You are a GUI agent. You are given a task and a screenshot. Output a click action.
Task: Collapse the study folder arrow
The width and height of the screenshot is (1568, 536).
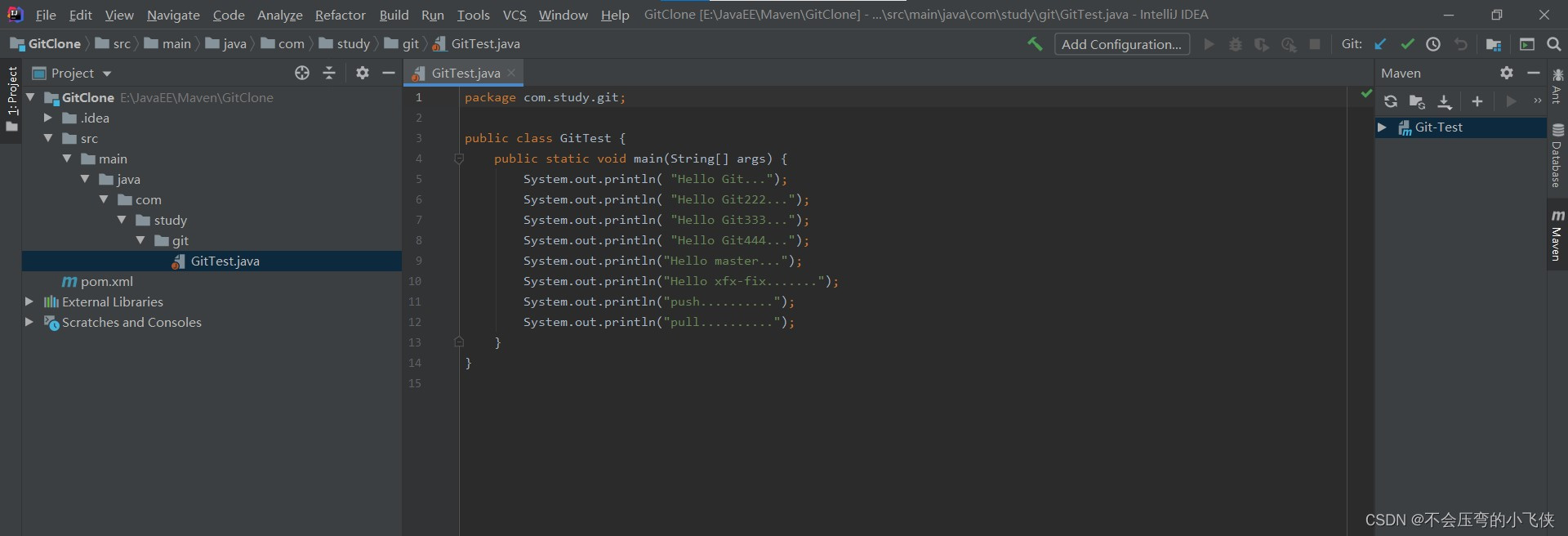[122, 220]
